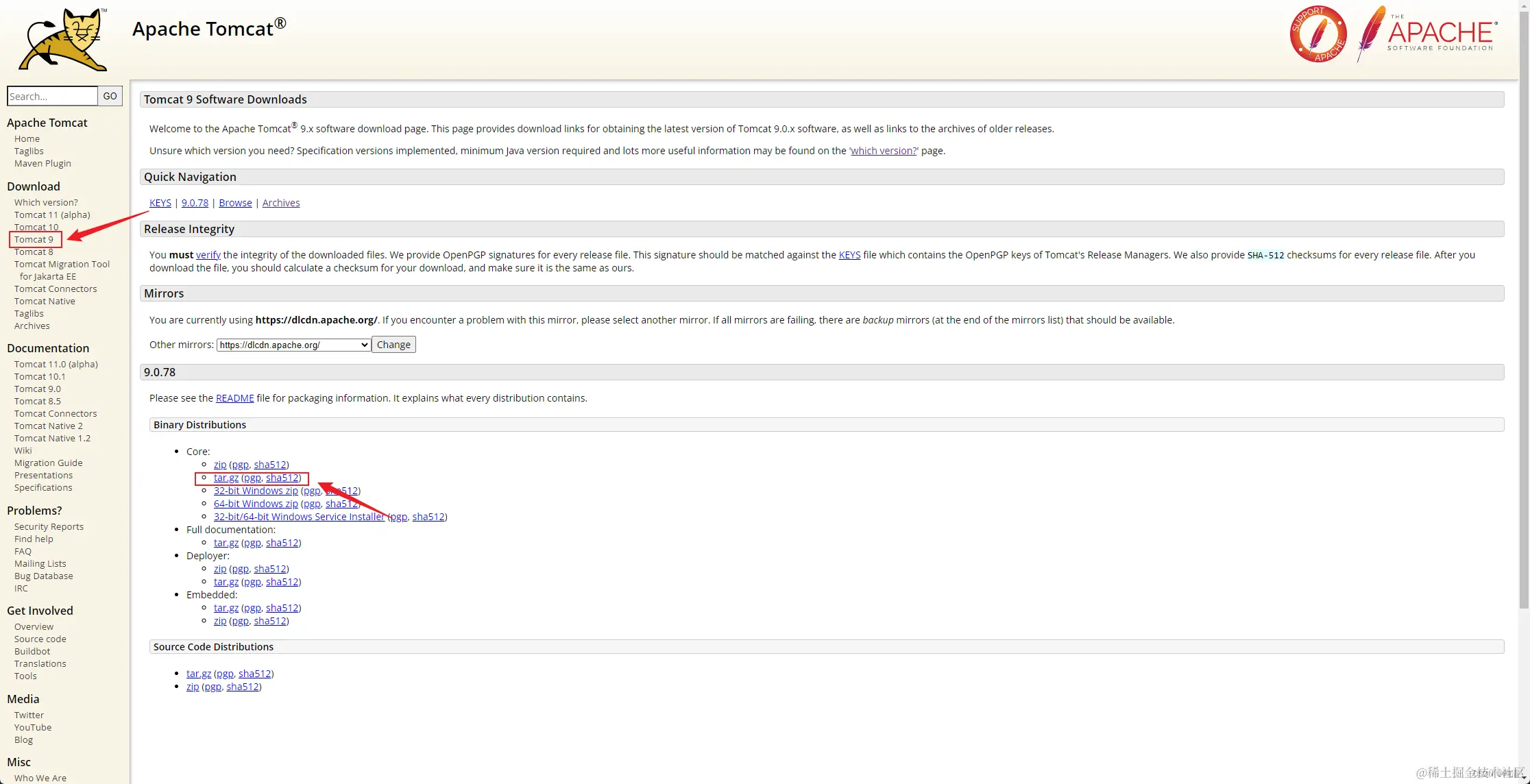Viewport: 1530px width, 784px height.
Task: Click the 'which version?' page link
Action: pyautogui.click(x=884, y=151)
